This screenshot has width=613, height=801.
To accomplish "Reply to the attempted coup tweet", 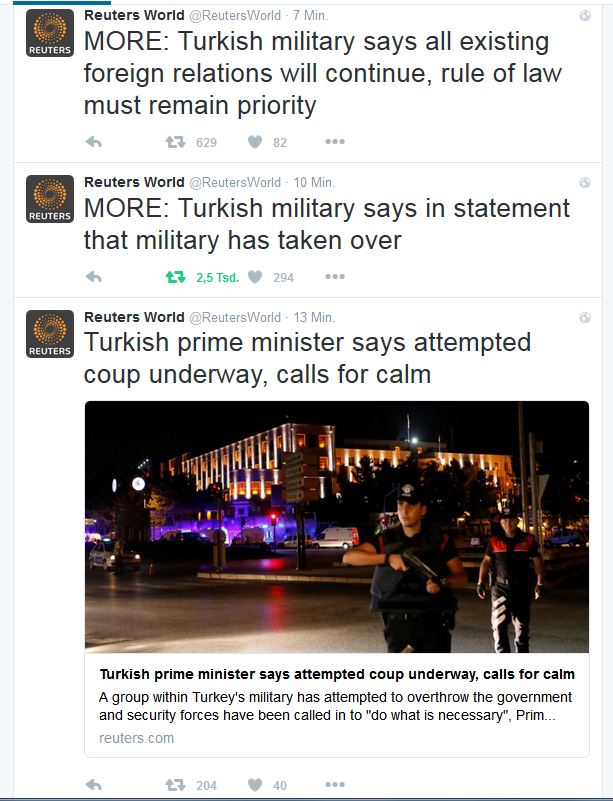I will (93, 785).
